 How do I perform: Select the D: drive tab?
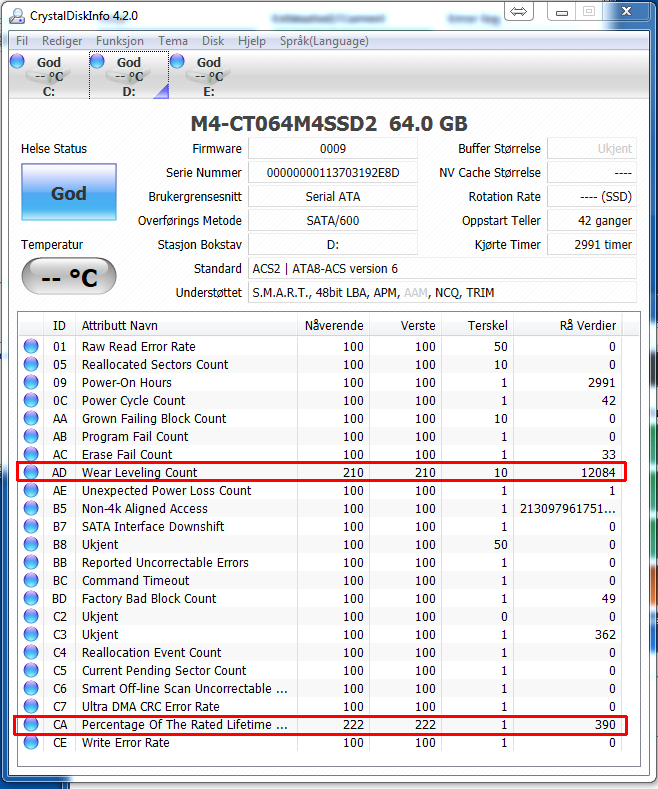[x=129, y=75]
